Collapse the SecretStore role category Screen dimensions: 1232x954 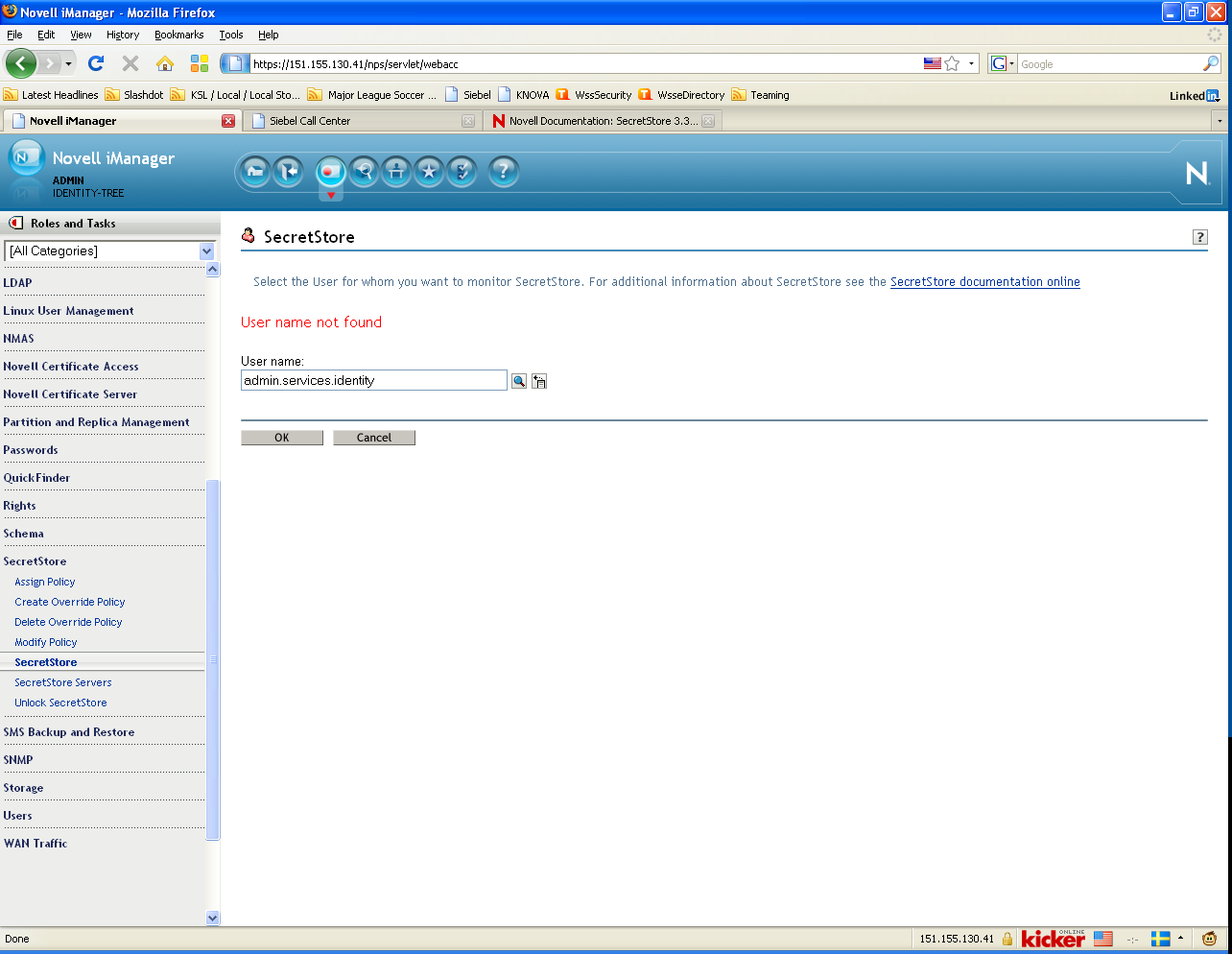point(35,561)
